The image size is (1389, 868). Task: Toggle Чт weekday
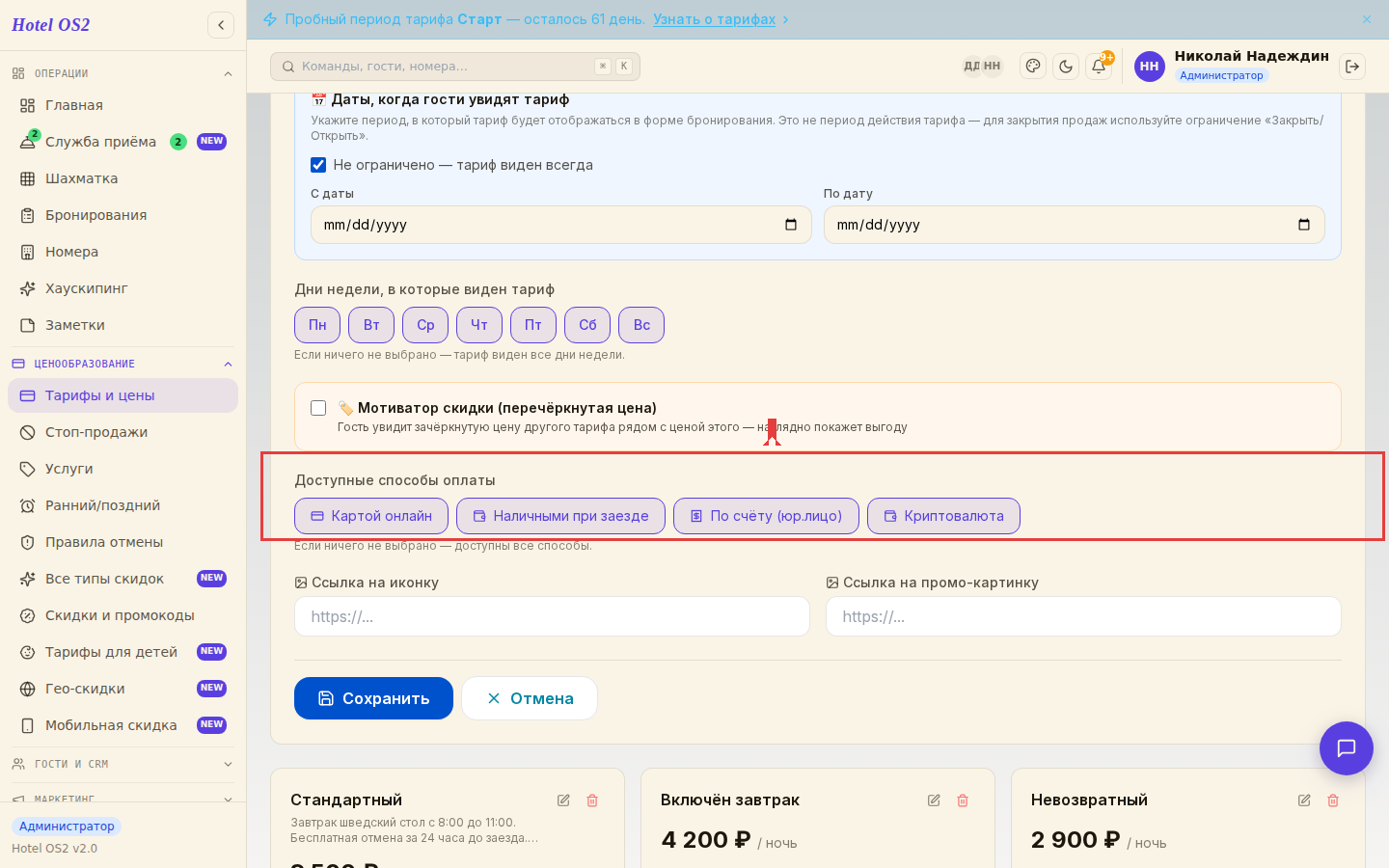pyautogui.click(x=479, y=325)
